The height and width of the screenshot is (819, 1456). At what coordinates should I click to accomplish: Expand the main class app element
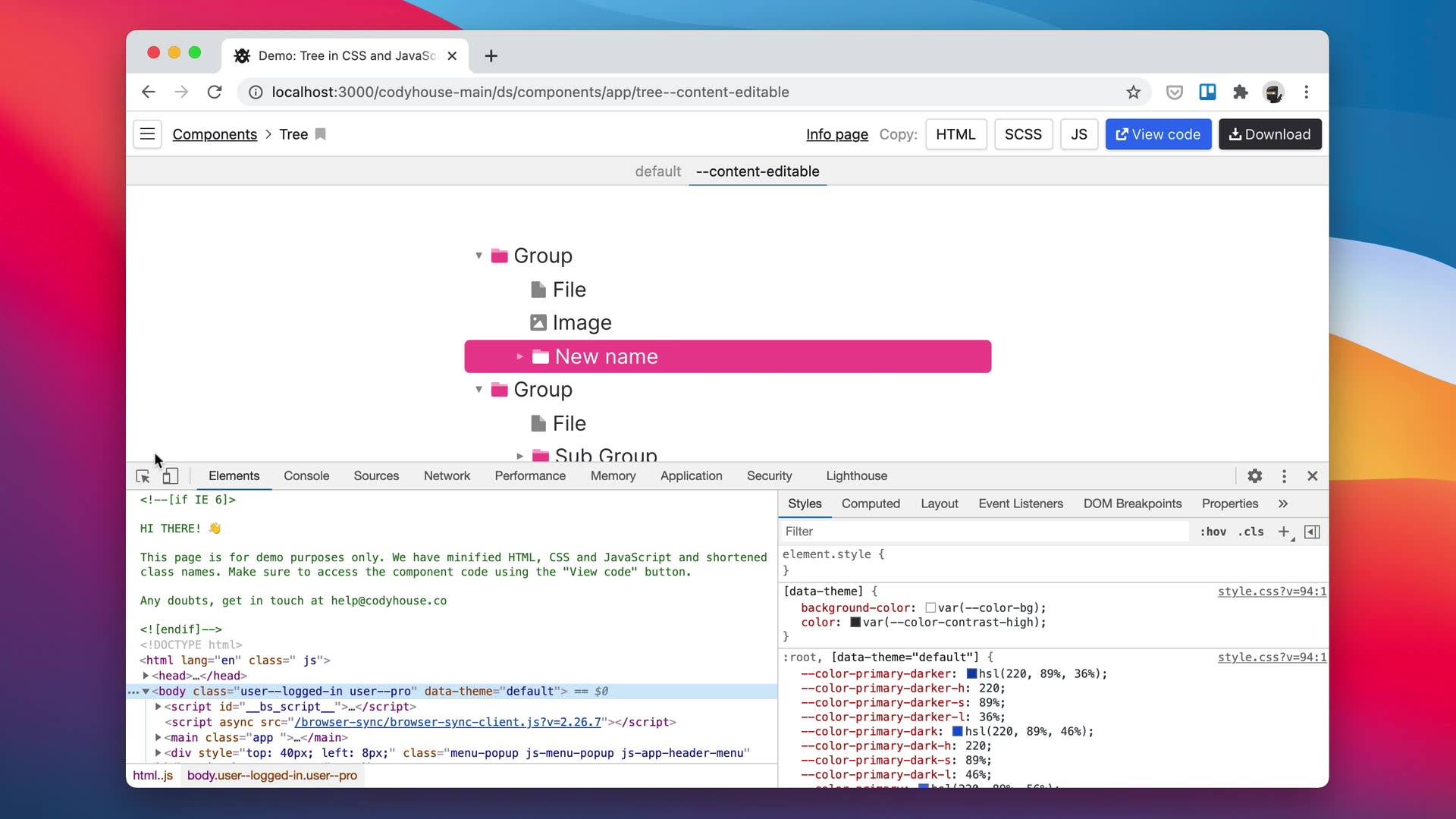(x=158, y=738)
